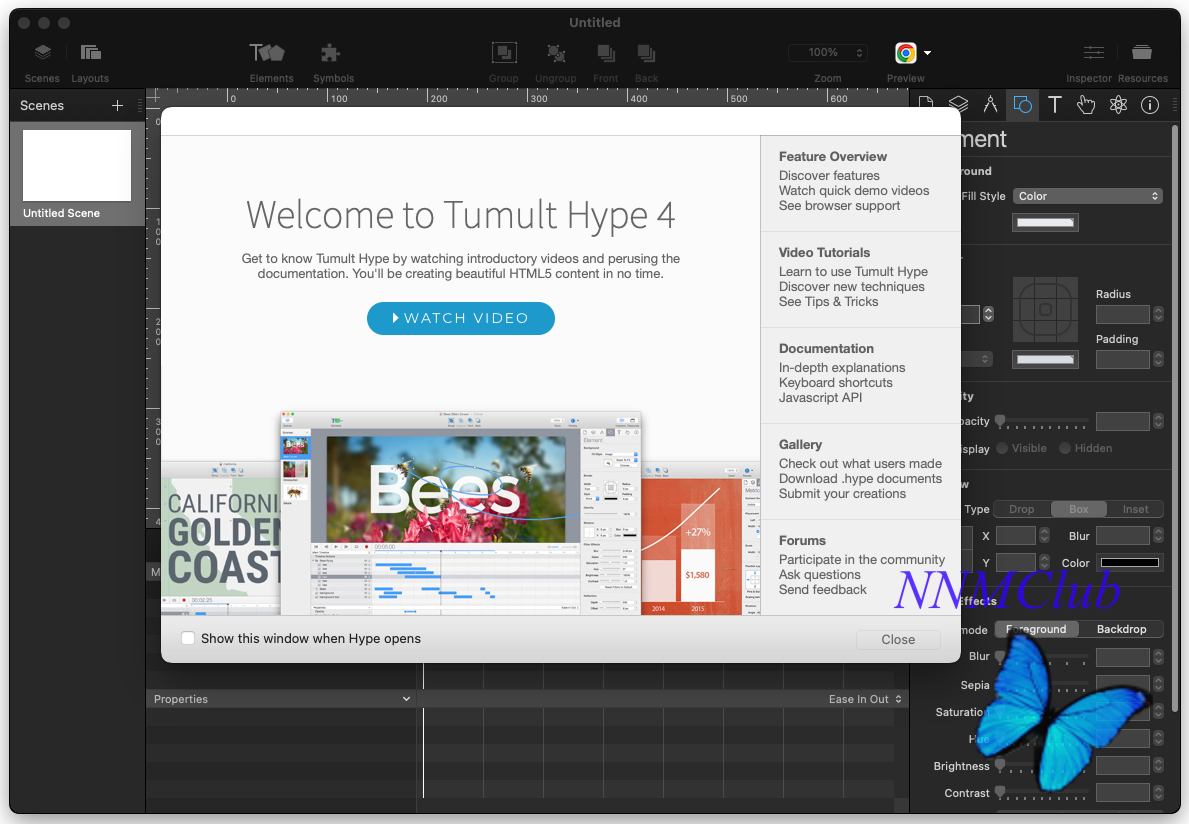Open the Zoom 100% selector

pos(828,52)
